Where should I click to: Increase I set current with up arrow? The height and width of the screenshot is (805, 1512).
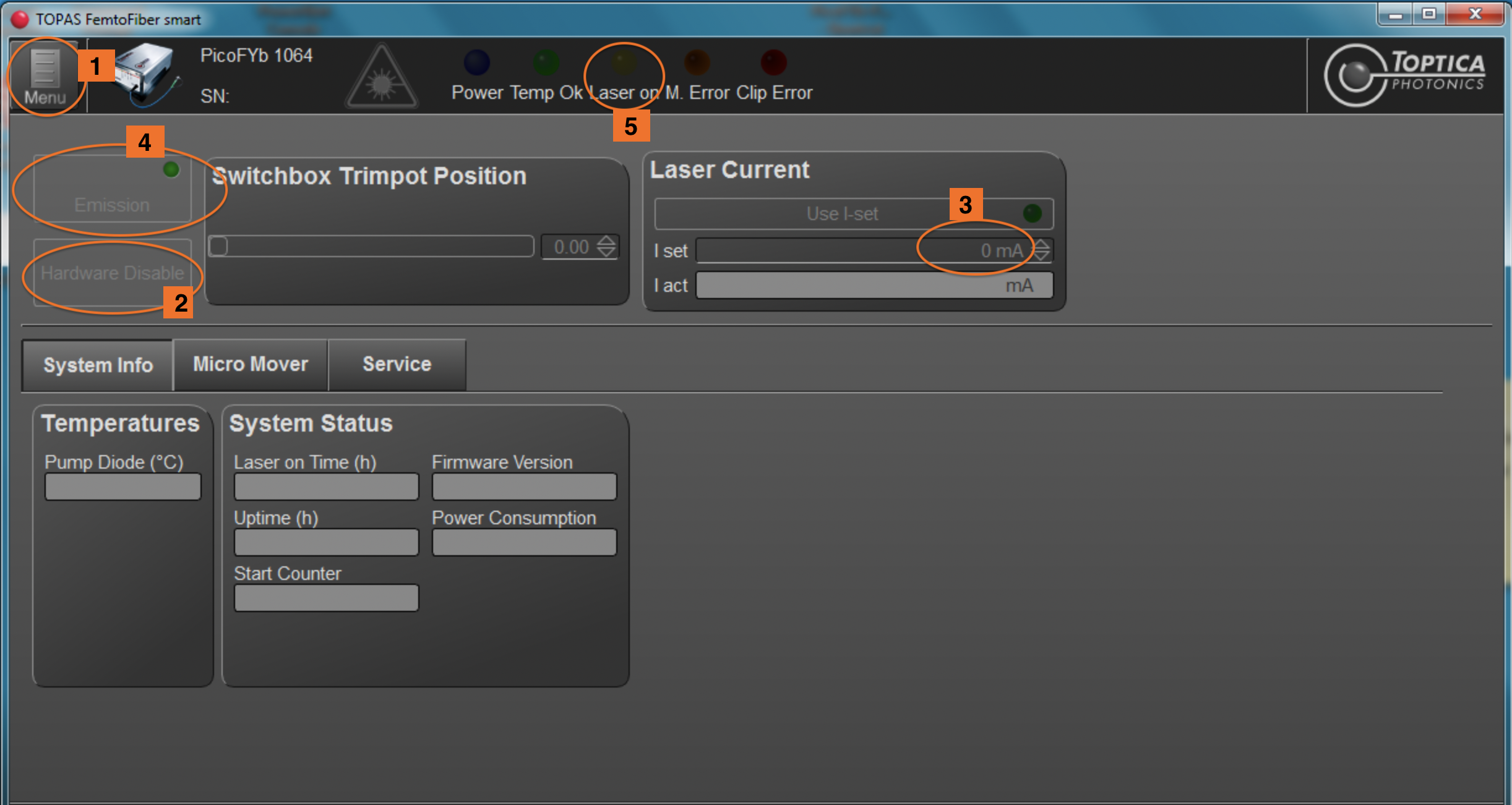pos(1042,244)
